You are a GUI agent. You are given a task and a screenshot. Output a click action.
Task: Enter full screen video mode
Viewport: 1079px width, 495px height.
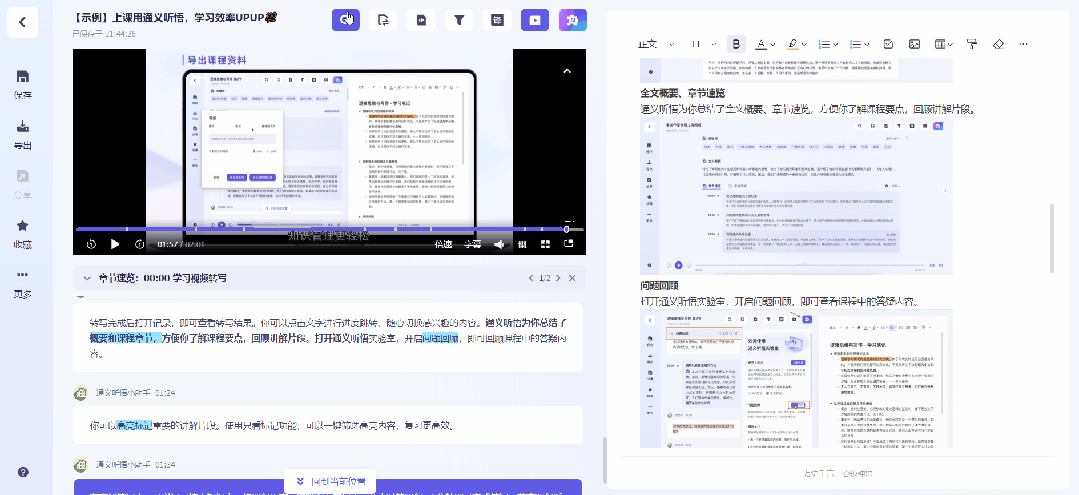(x=546, y=244)
